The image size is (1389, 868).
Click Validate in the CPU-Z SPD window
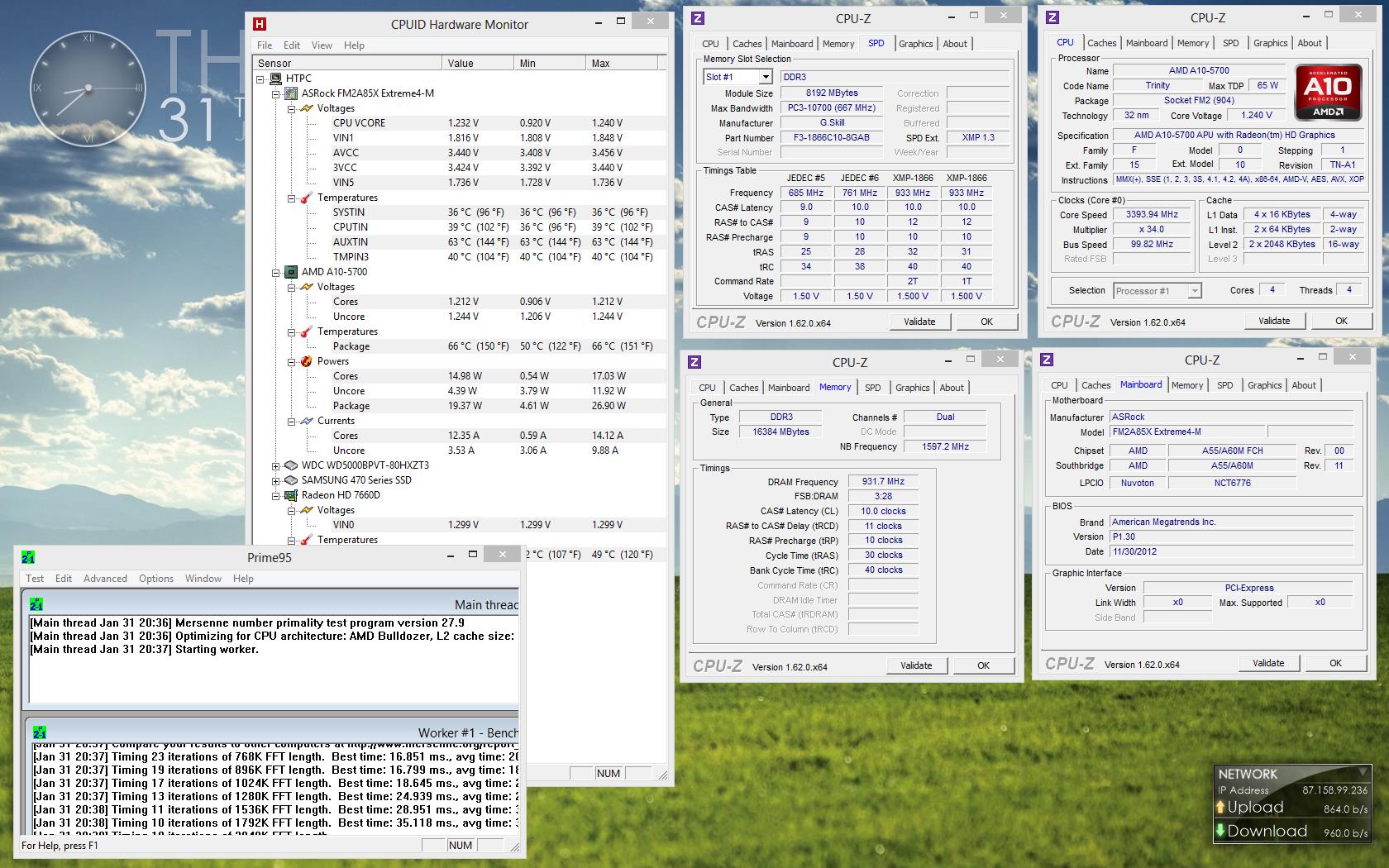click(x=919, y=322)
